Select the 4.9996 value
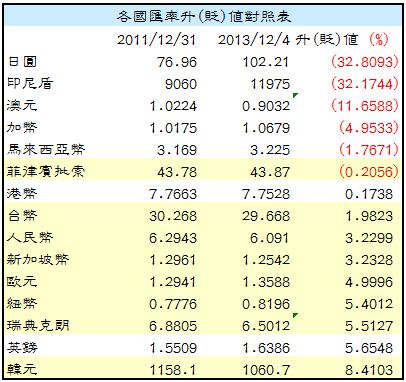406x382 pixels. [x=369, y=282]
